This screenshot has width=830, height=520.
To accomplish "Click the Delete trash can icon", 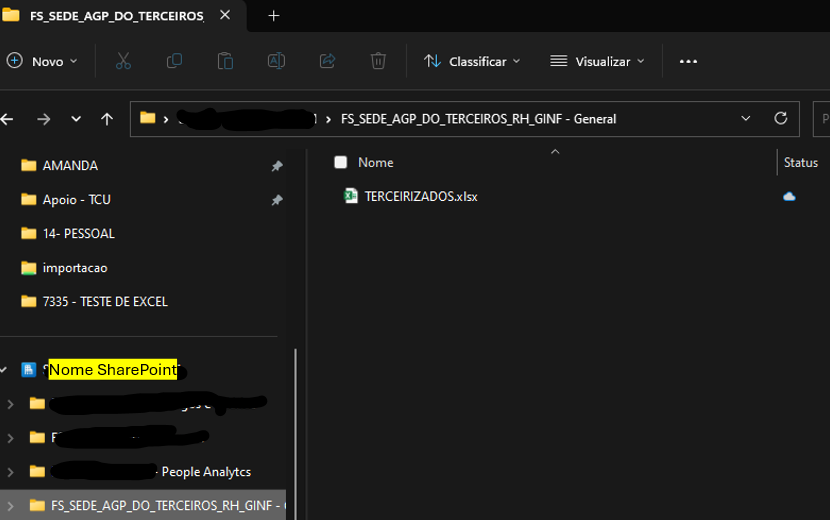I will (378, 61).
